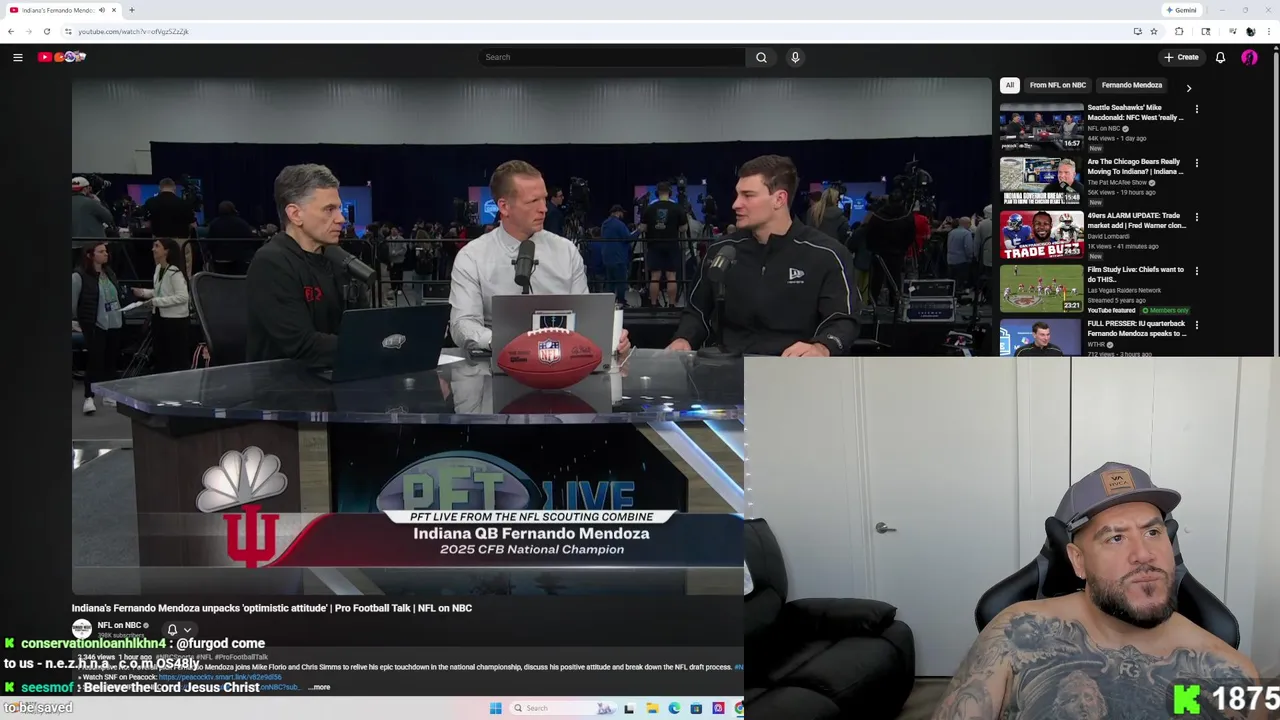The width and height of the screenshot is (1280, 720).
Task: Go to the YouTube home logo
Action: coord(62,57)
